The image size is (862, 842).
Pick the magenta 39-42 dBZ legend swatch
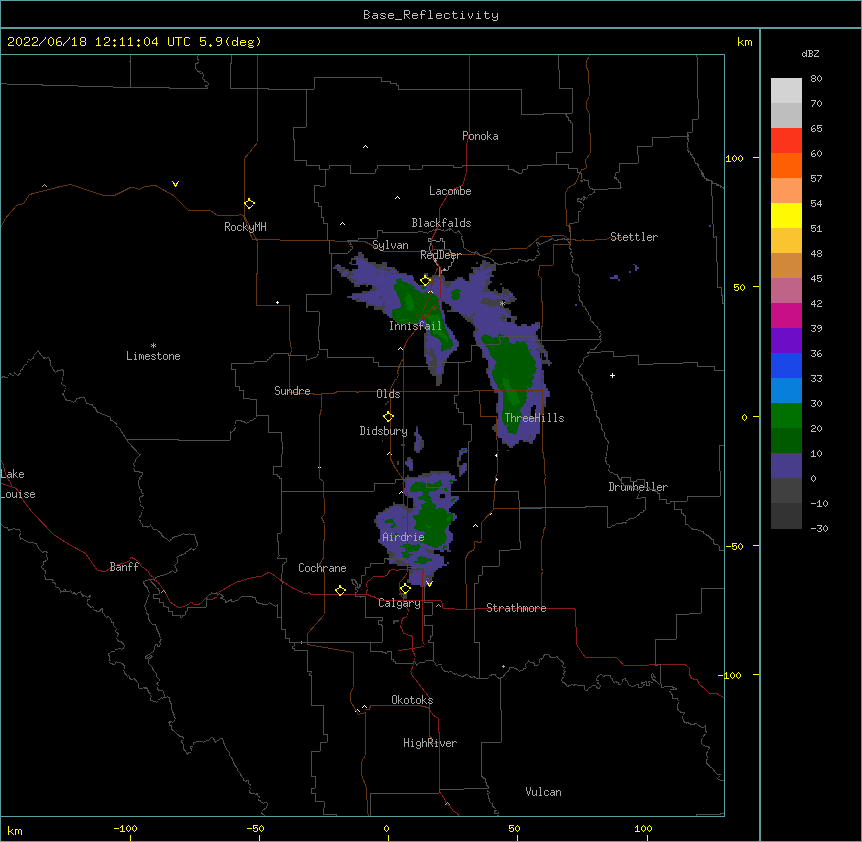786,315
